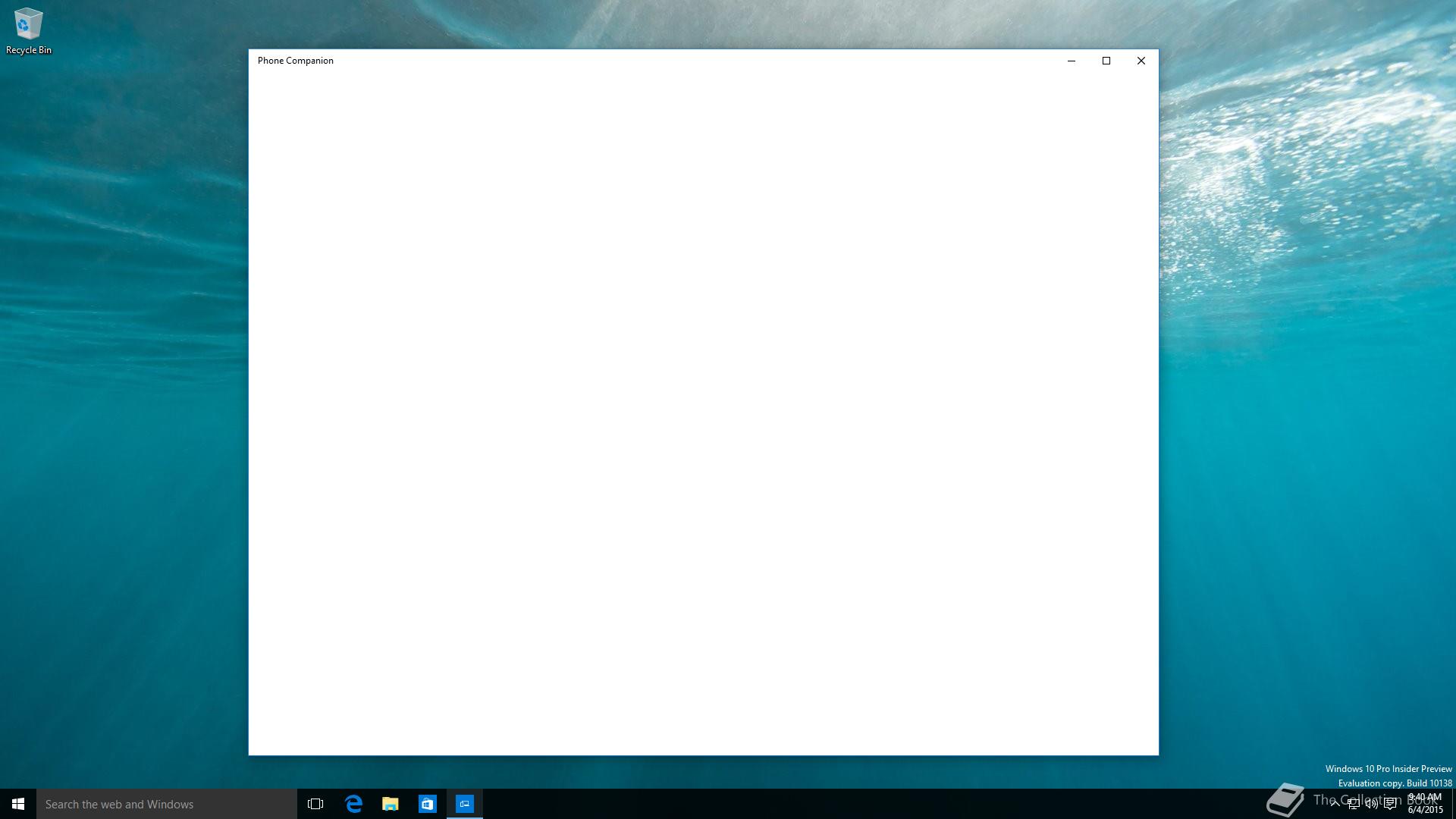Launch Microsoft Edge from the taskbar
This screenshot has height=819, width=1456.
coord(353,804)
